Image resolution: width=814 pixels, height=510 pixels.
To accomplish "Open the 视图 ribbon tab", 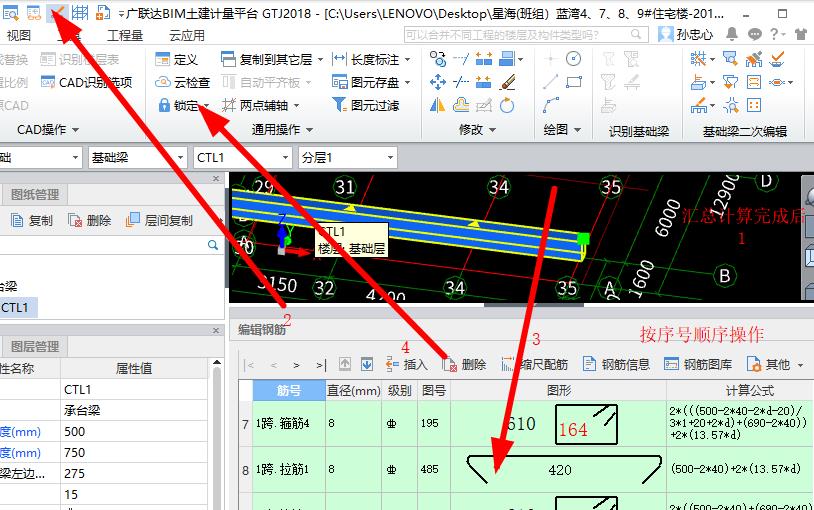I will (x=19, y=35).
